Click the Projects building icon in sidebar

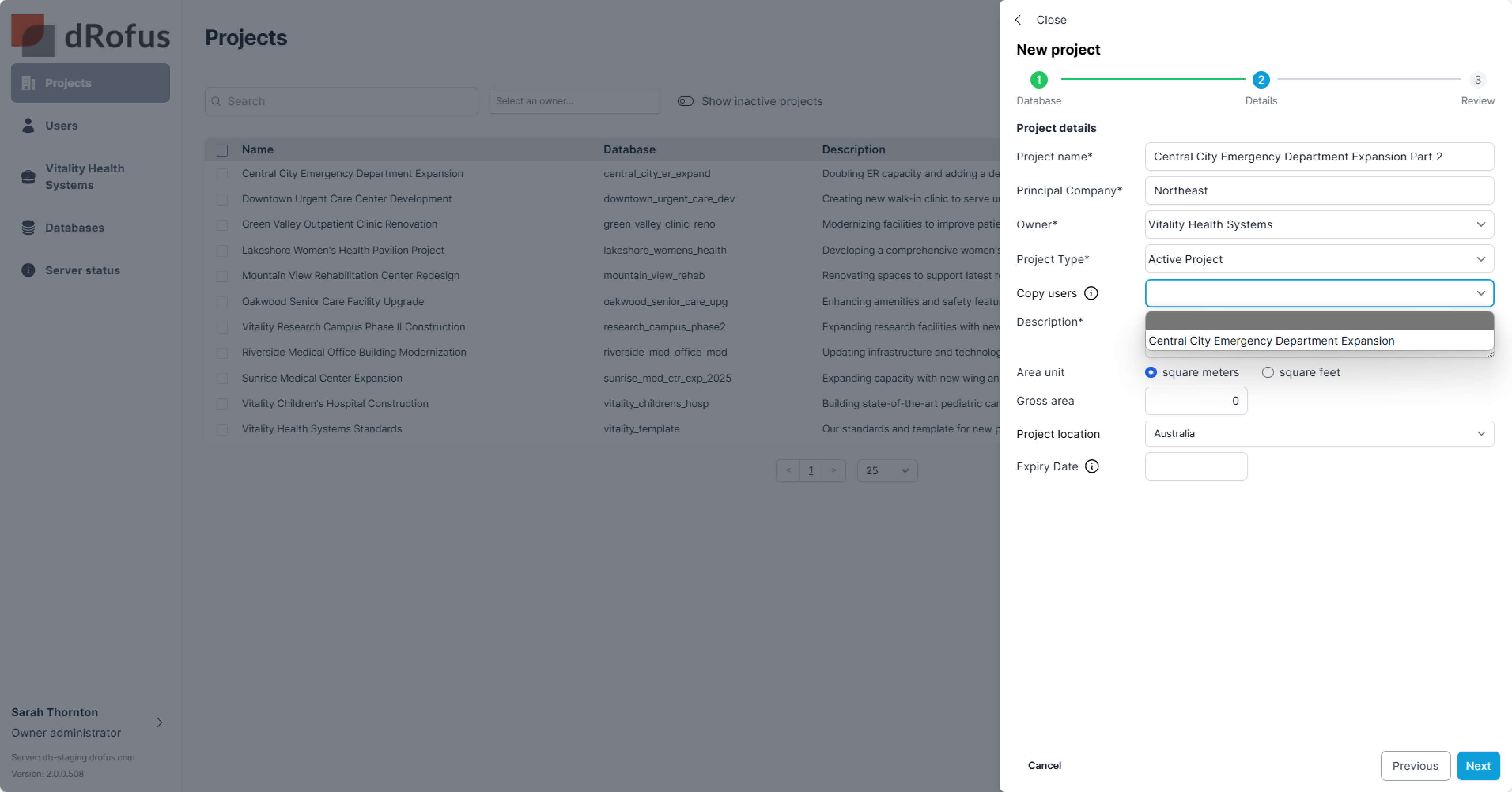tap(28, 83)
